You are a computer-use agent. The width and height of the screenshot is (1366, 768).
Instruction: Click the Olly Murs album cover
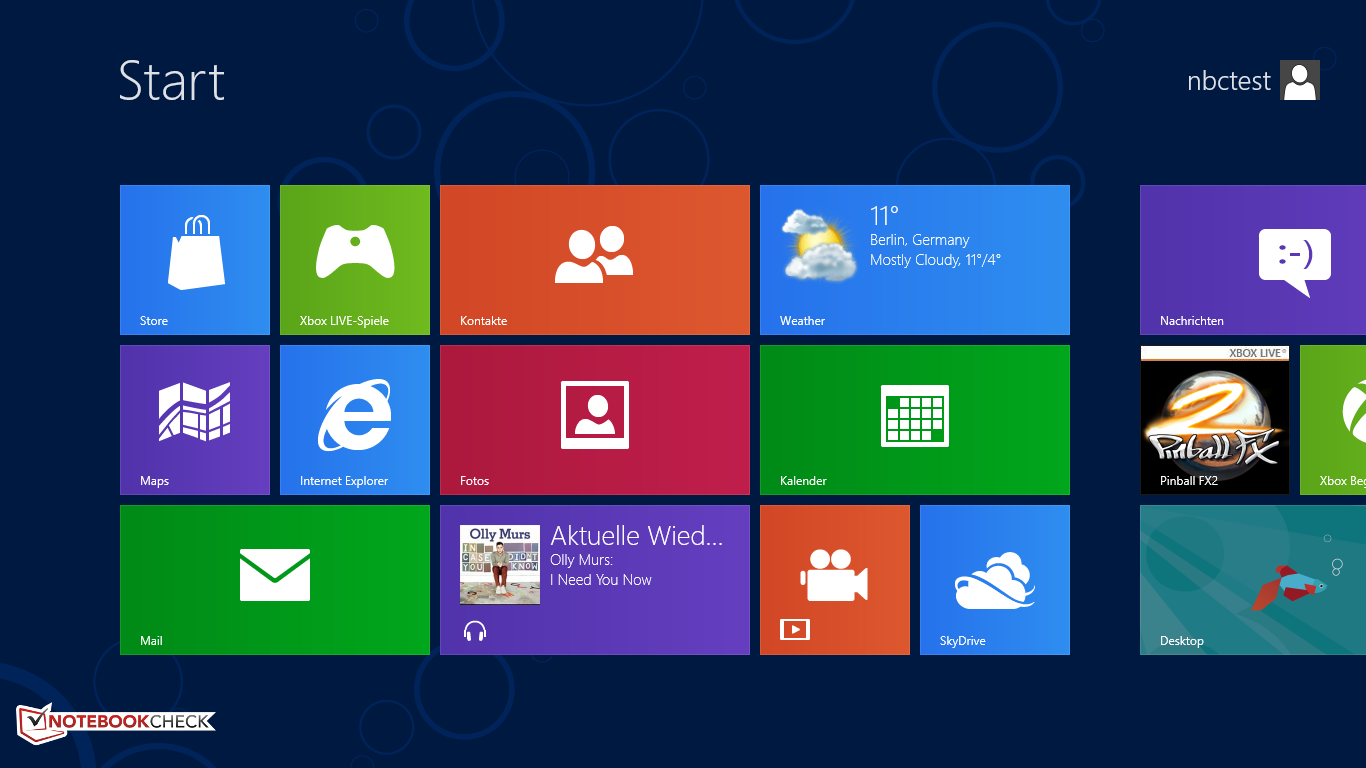coord(500,565)
